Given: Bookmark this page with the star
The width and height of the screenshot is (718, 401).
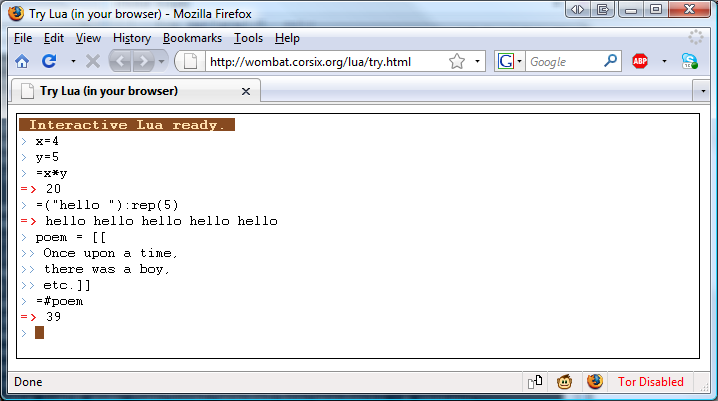Looking at the screenshot, I should 457,61.
